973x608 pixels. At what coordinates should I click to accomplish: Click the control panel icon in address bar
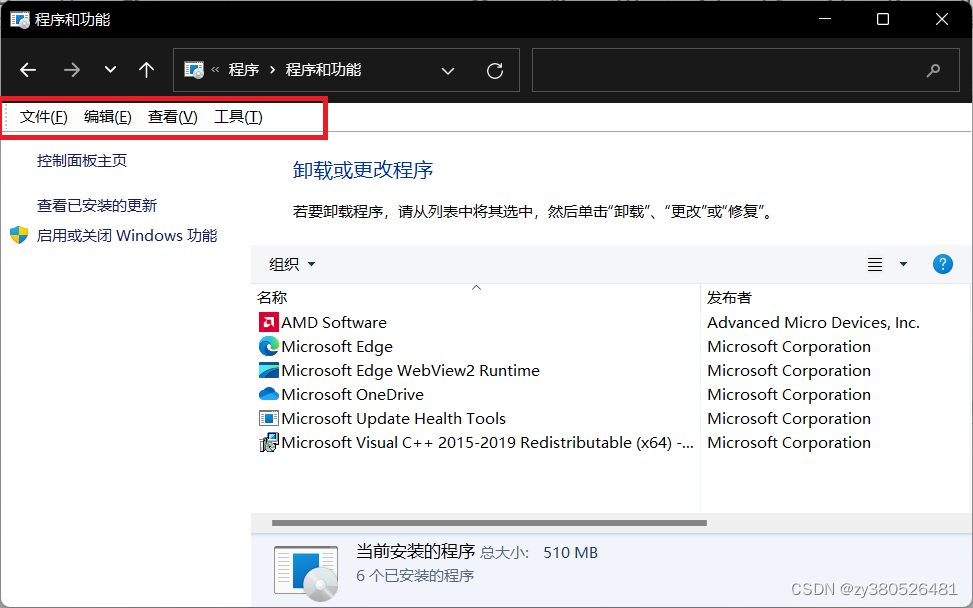[x=194, y=70]
